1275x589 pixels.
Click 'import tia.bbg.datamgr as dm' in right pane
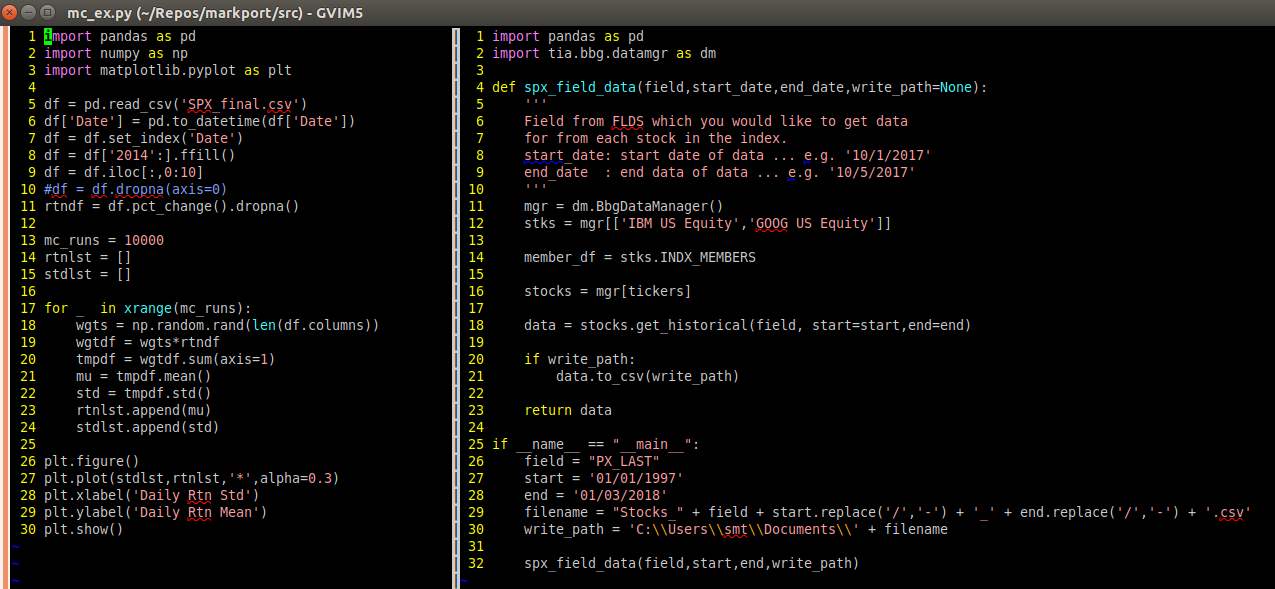[604, 53]
